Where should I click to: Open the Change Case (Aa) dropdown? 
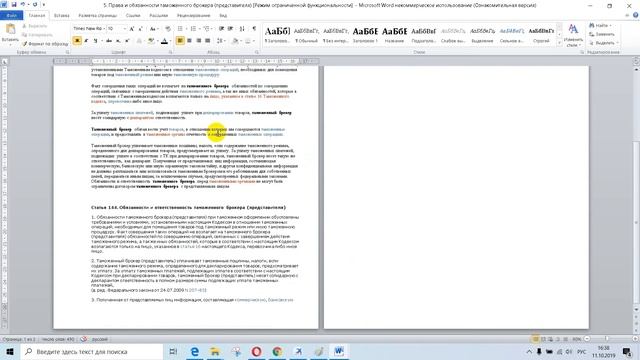153,29
